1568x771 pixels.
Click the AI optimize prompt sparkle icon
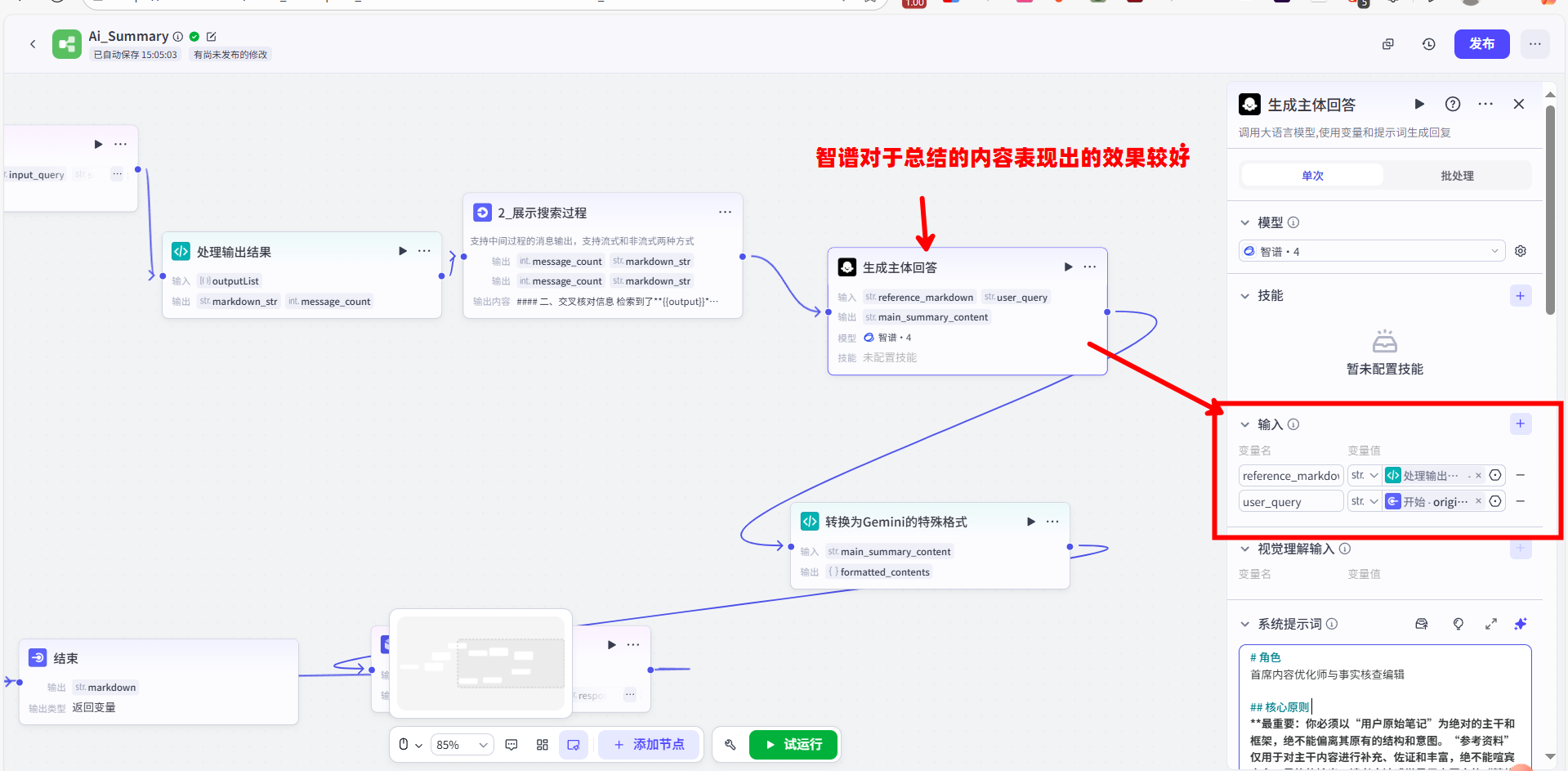coord(1520,624)
